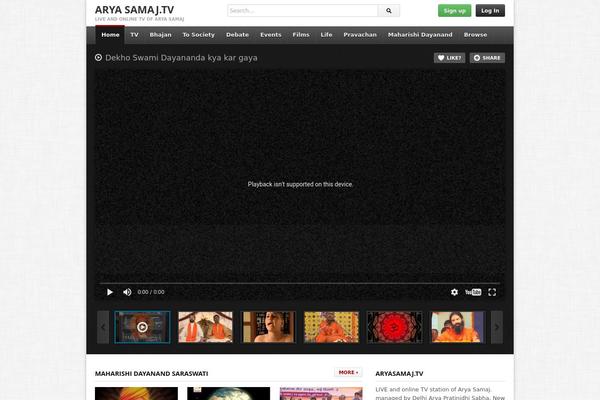Click the ARYA SAMAJ.TV site logo
Screen dimensions: 600x400
(134, 10)
